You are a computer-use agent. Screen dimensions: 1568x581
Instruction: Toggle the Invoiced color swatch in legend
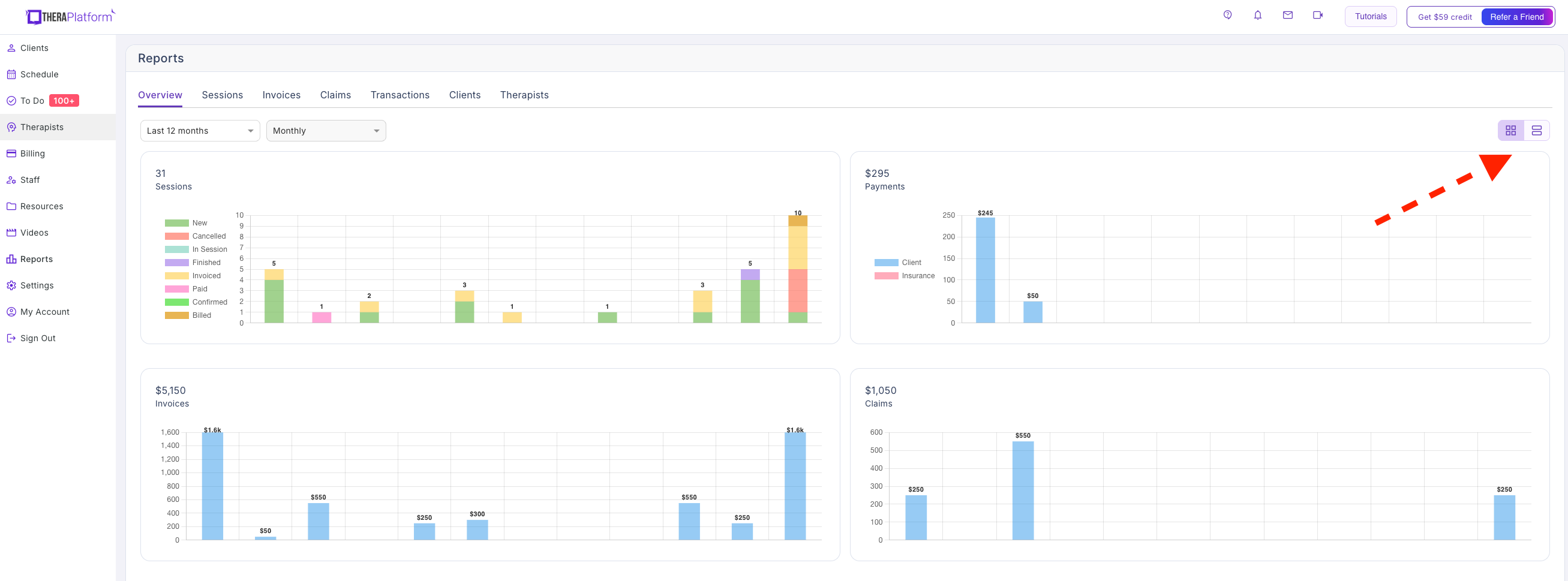[176, 276]
